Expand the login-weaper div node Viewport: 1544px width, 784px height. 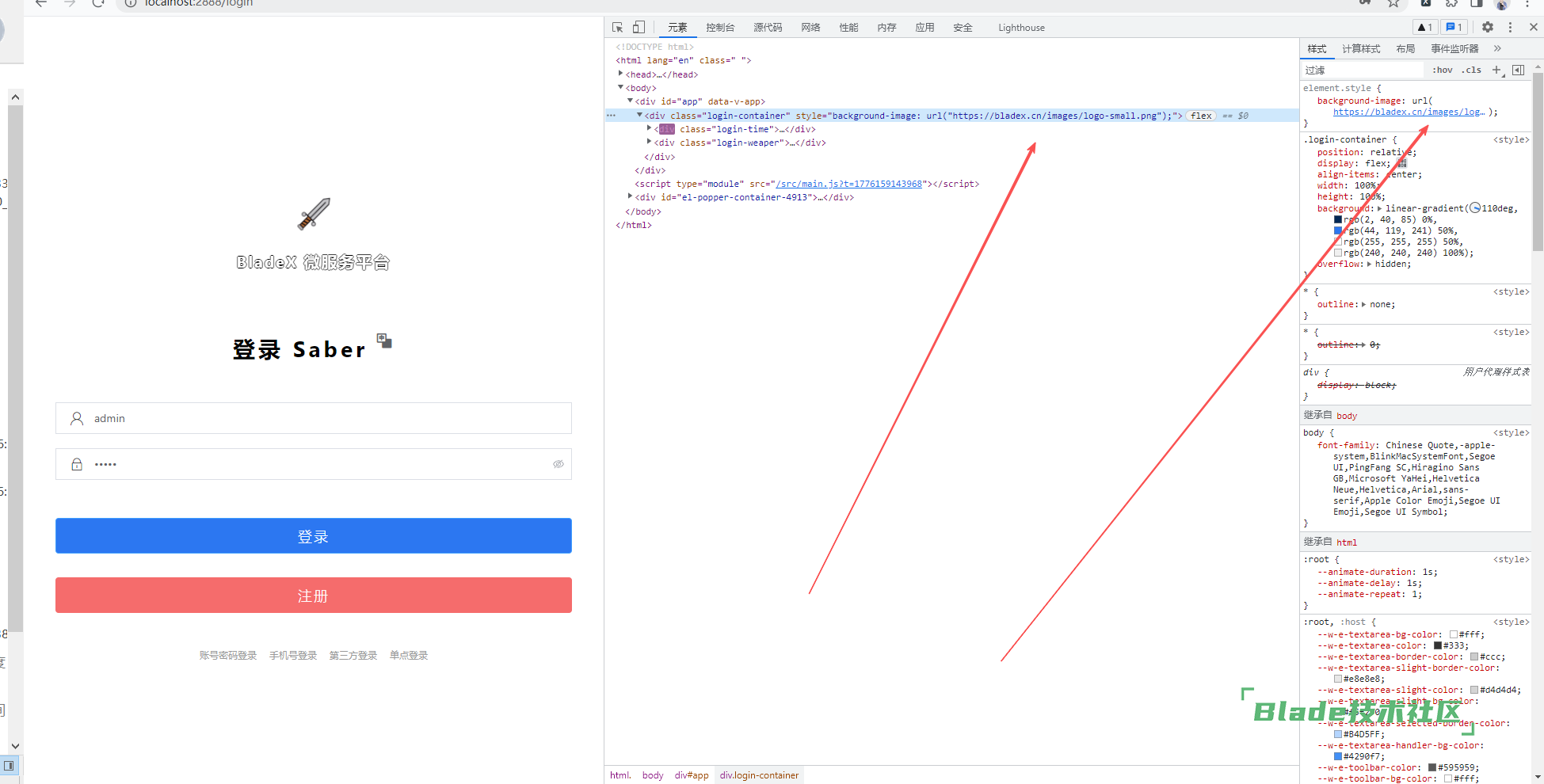[650, 143]
